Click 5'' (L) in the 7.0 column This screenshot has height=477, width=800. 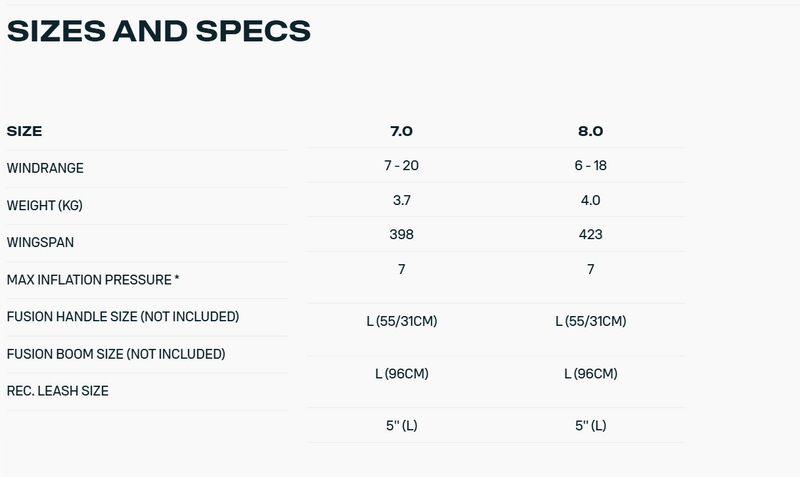[x=401, y=425]
